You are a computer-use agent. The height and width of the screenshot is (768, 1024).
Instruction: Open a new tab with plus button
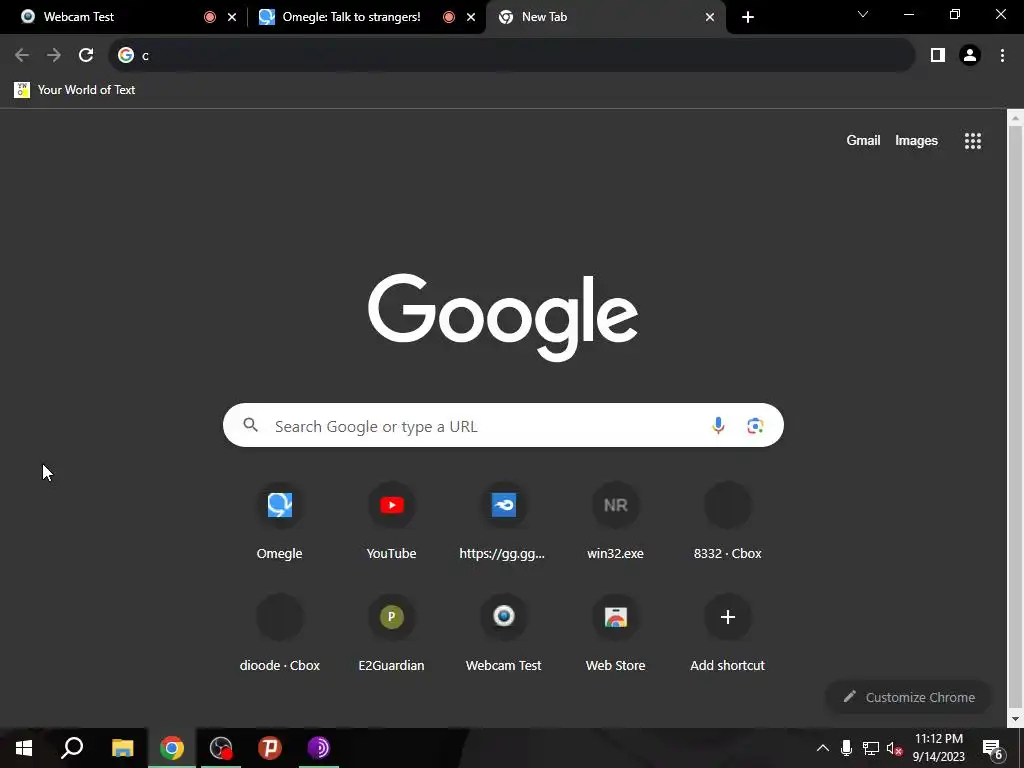(748, 17)
